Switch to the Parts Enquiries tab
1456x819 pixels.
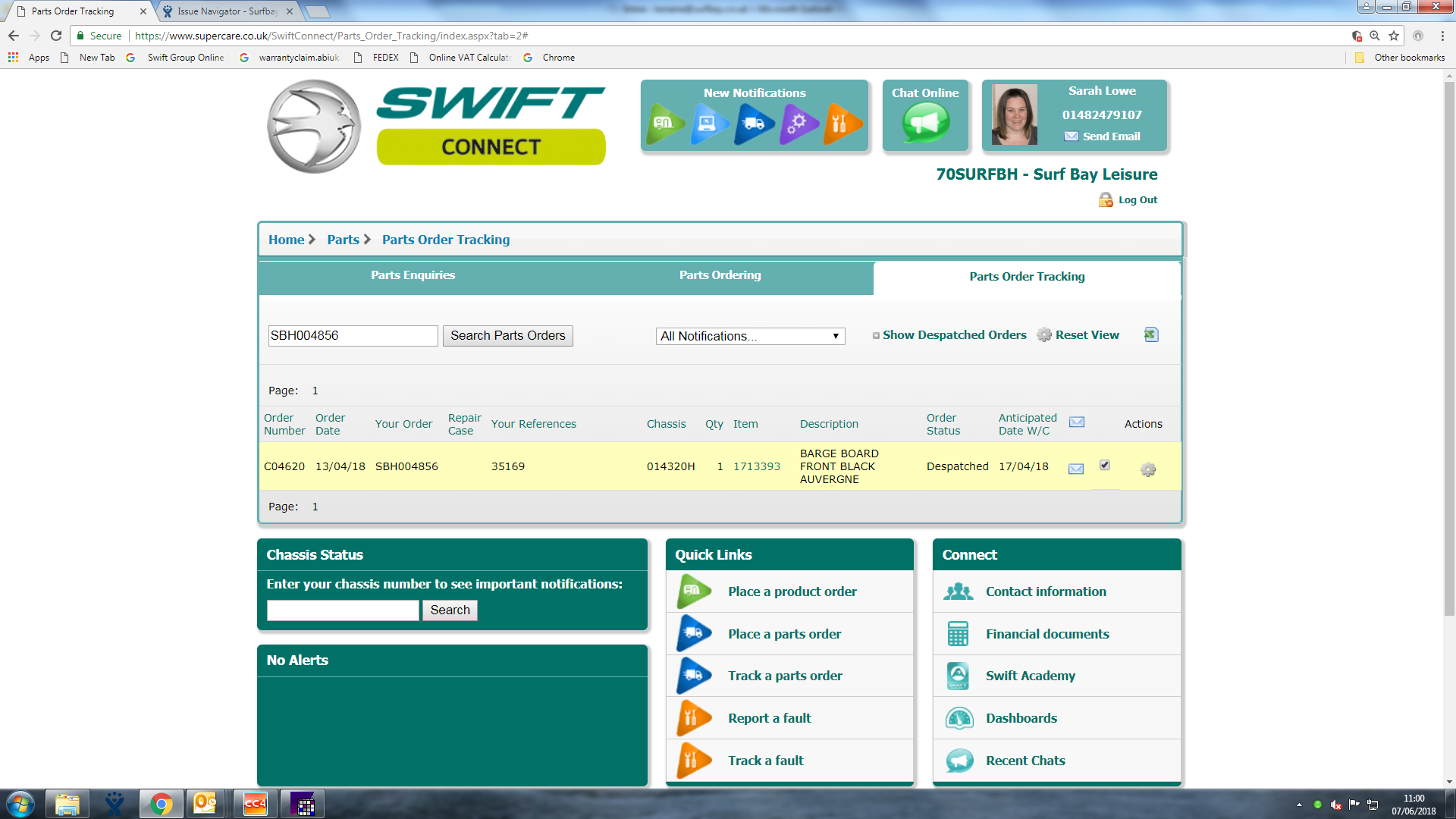click(413, 275)
